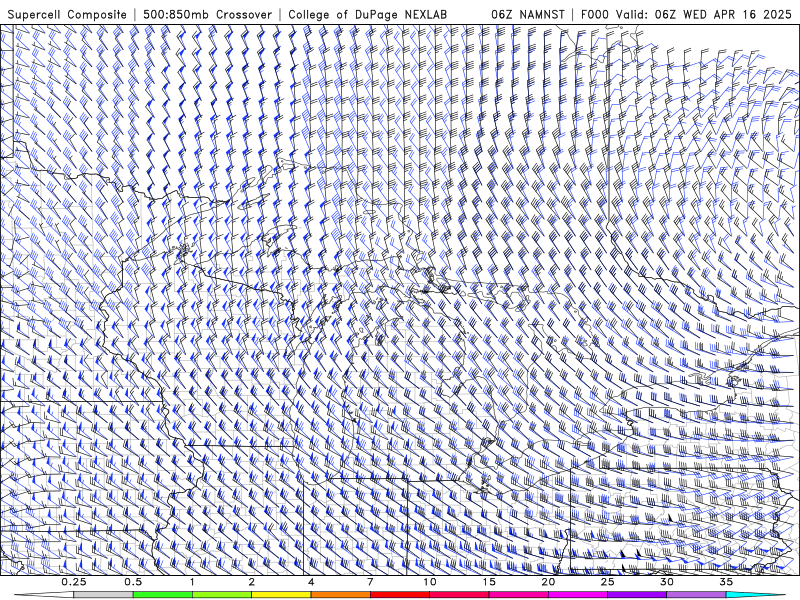
Task: Click the '15' colorbar label
Action: click(x=489, y=582)
